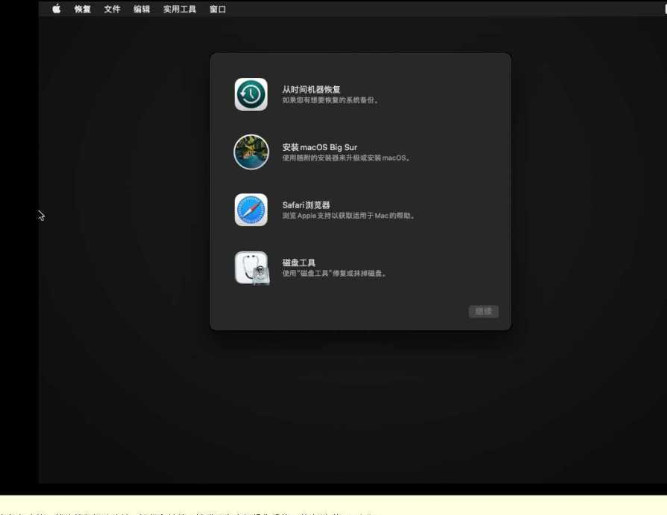Select the Safari浏览器 title
667x515 pixels.
[x=306, y=205]
